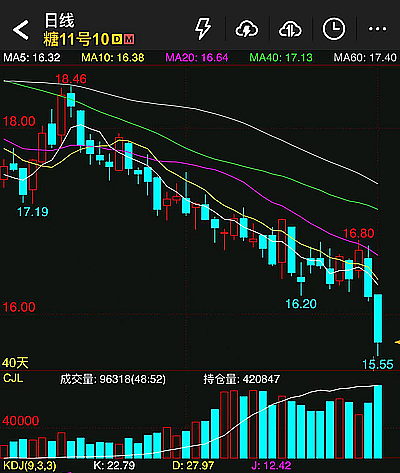Open the 糖11号10 contract selector

point(76,39)
